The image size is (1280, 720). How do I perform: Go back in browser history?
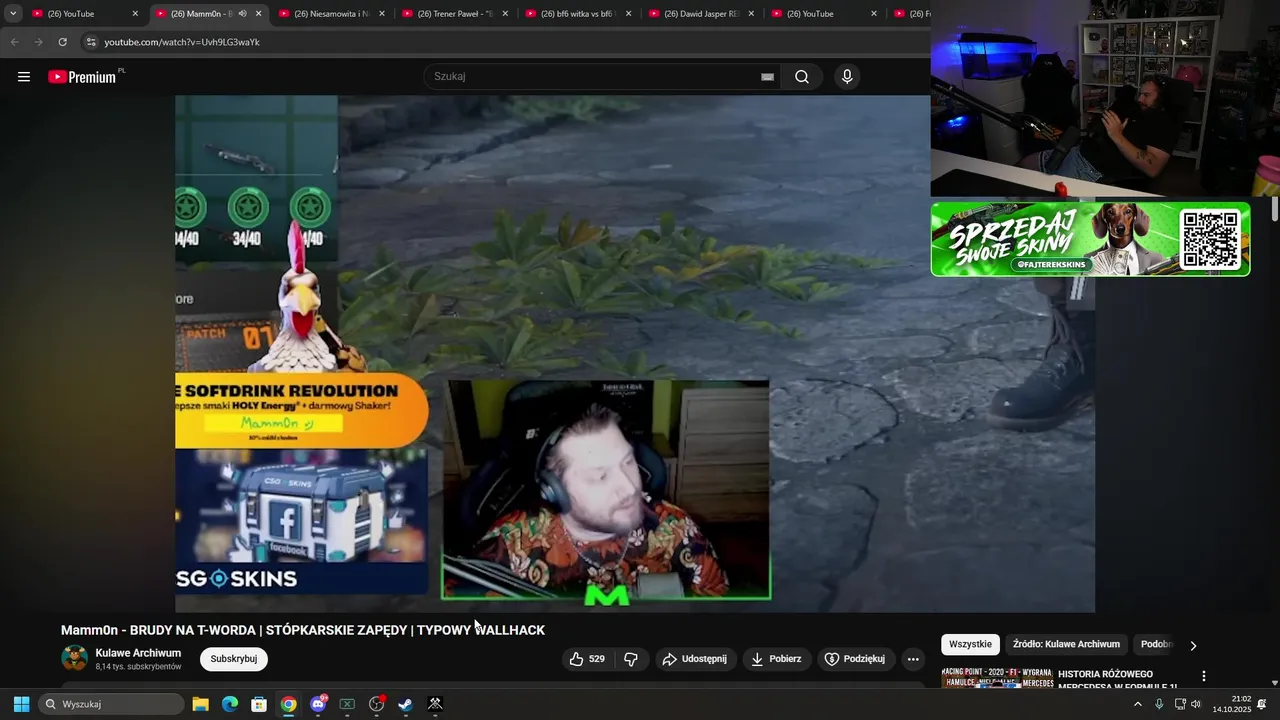[x=14, y=42]
